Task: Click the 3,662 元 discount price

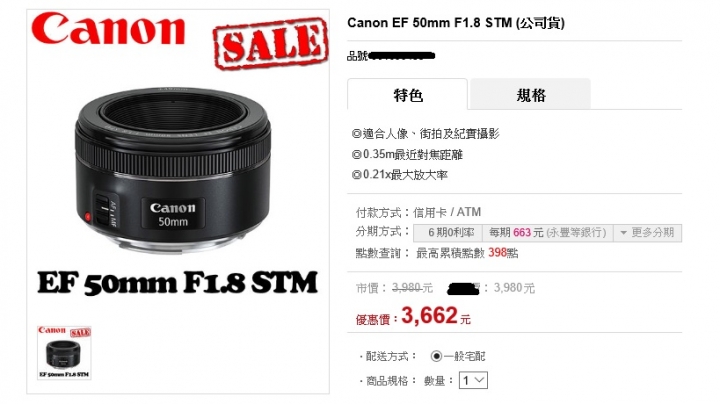Action: pyautogui.click(x=436, y=316)
